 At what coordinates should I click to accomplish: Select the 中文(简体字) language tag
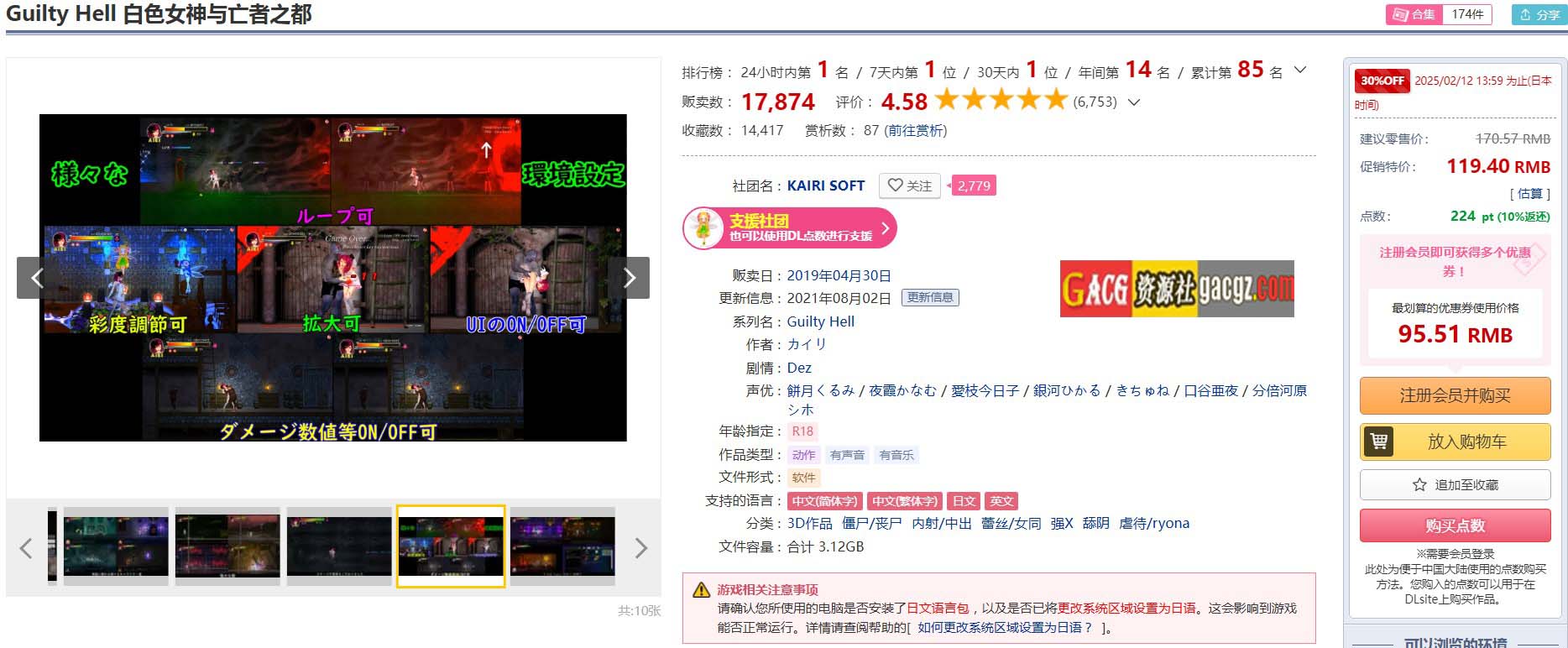click(x=824, y=501)
